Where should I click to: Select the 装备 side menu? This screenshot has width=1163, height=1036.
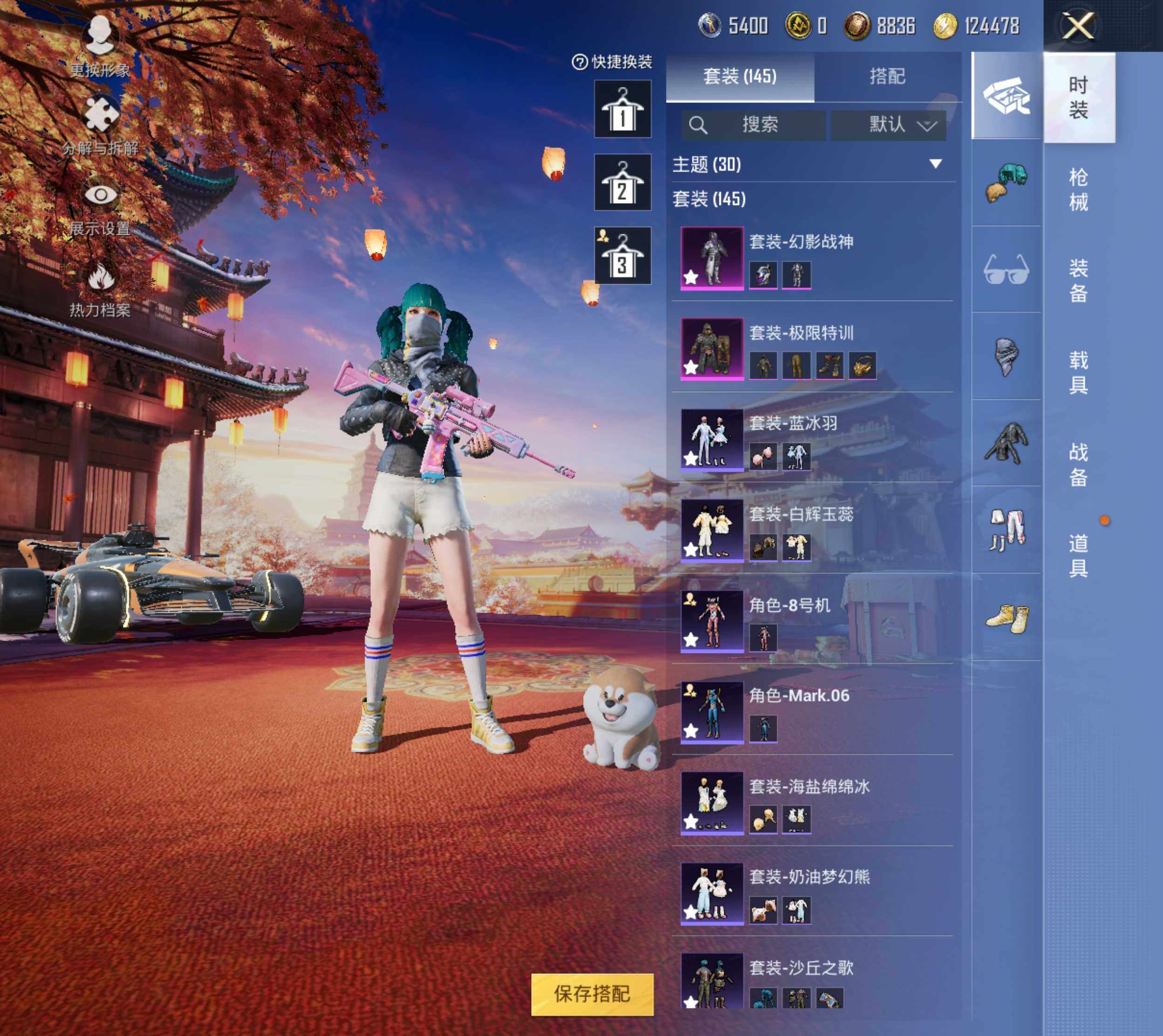pyautogui.click(x=1079, y=280)
